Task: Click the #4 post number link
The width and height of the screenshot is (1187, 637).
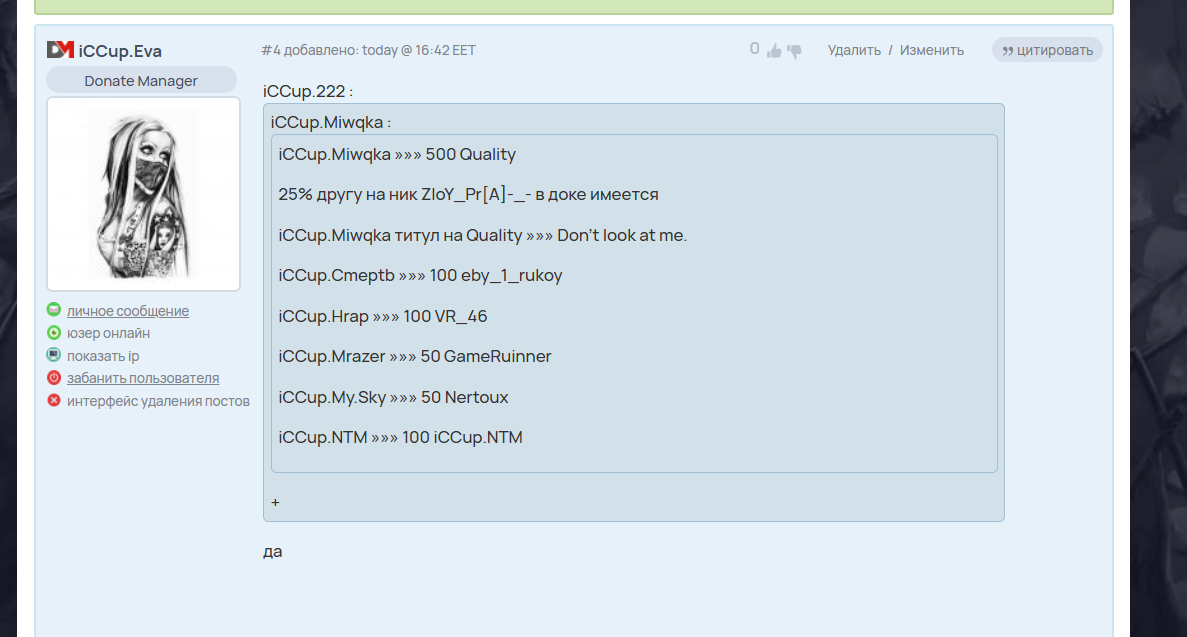Action: tap(271, 50)
